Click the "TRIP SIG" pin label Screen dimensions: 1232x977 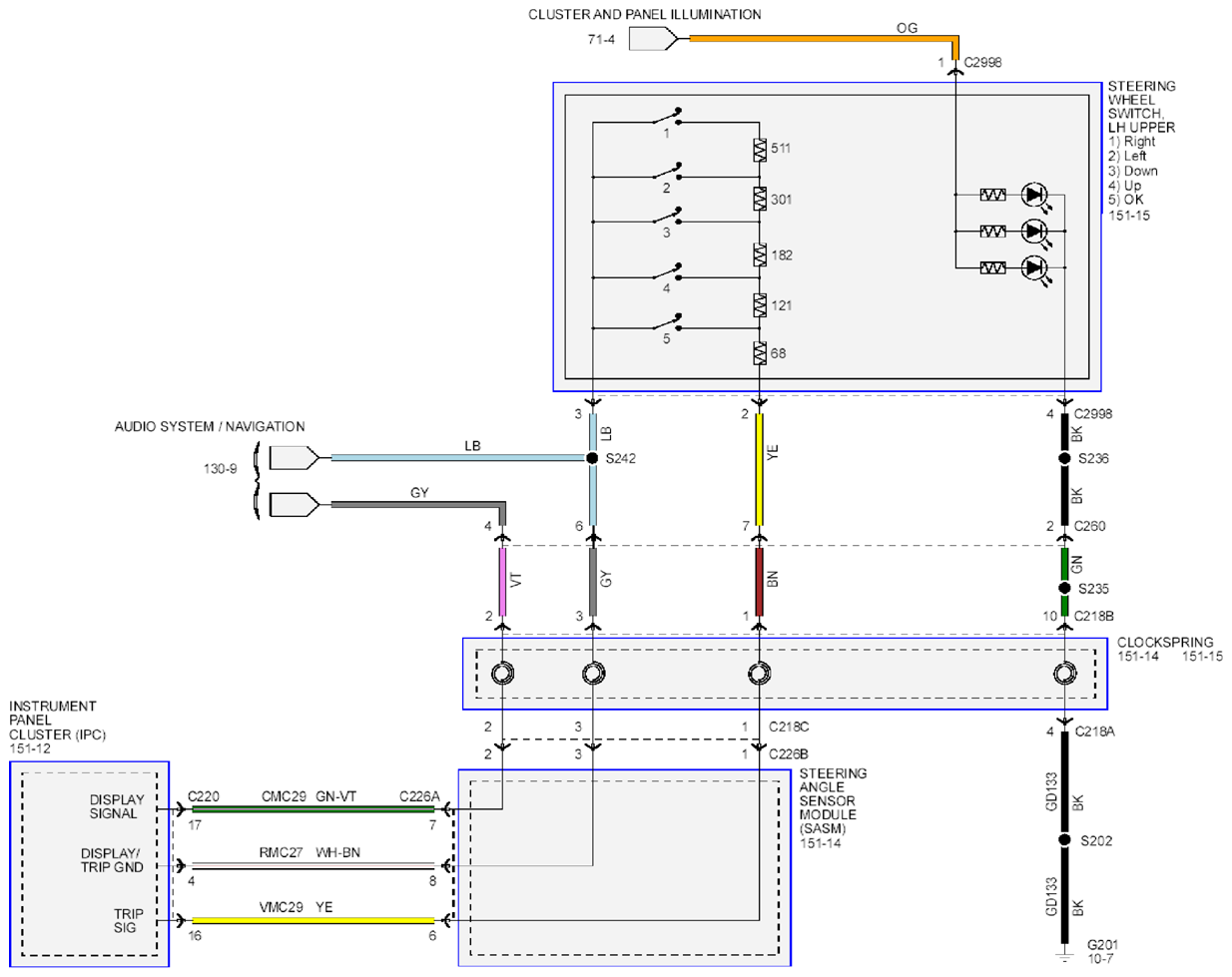[x=128, y=920]
